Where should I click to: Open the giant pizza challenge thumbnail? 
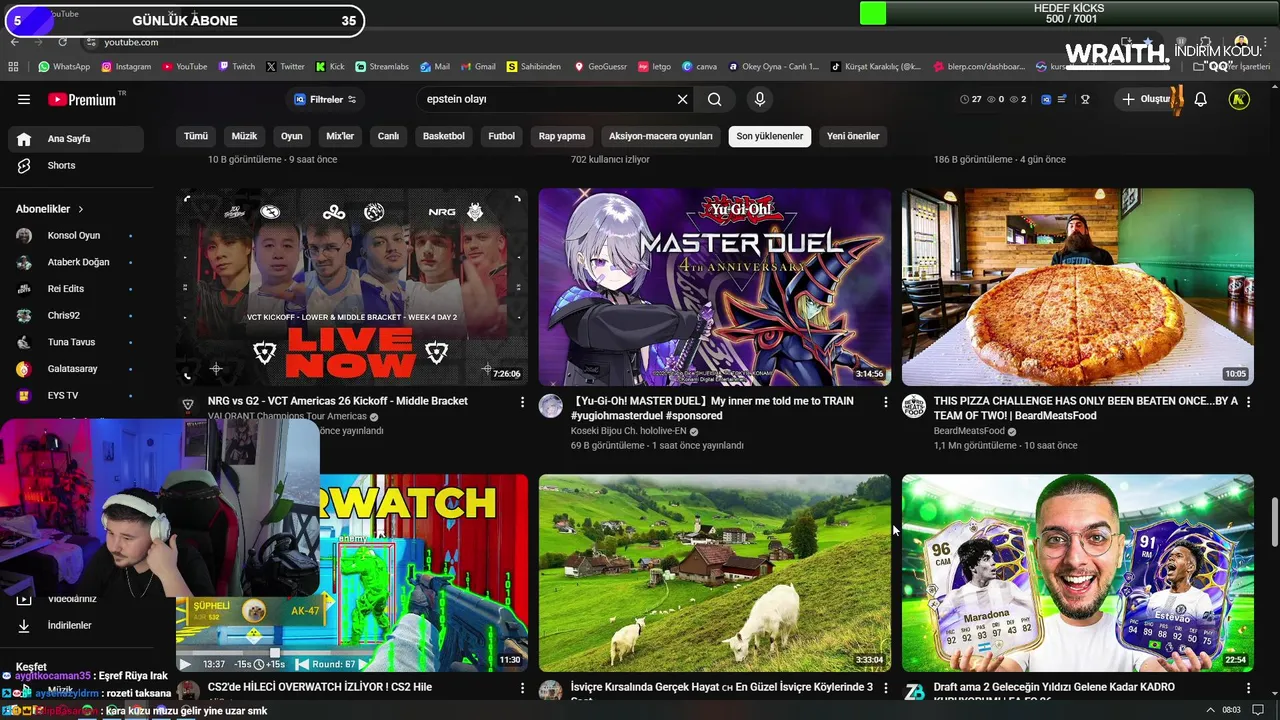(1077, 287)
